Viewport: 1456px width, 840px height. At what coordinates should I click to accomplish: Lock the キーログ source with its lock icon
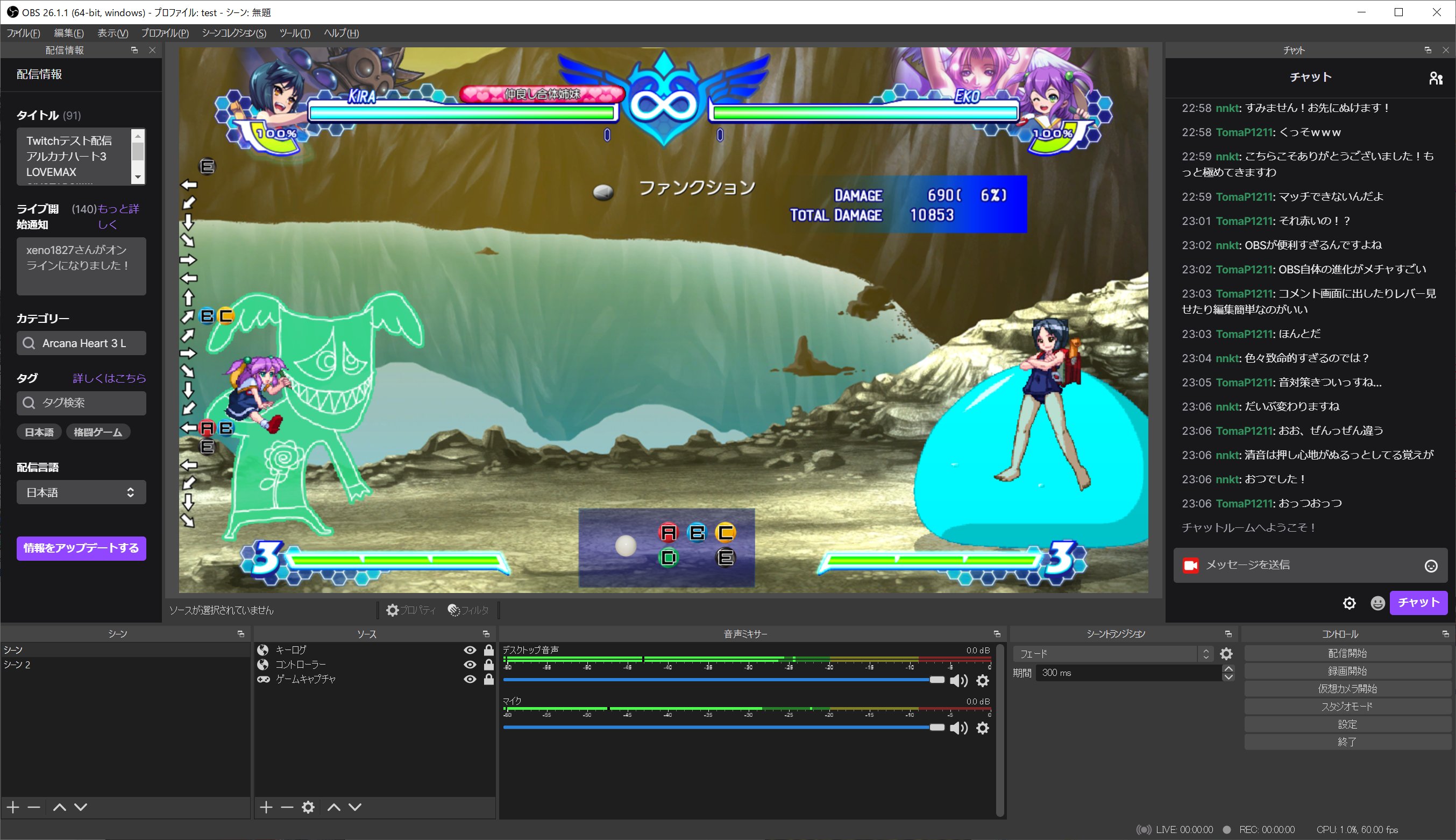coord(488,649)
